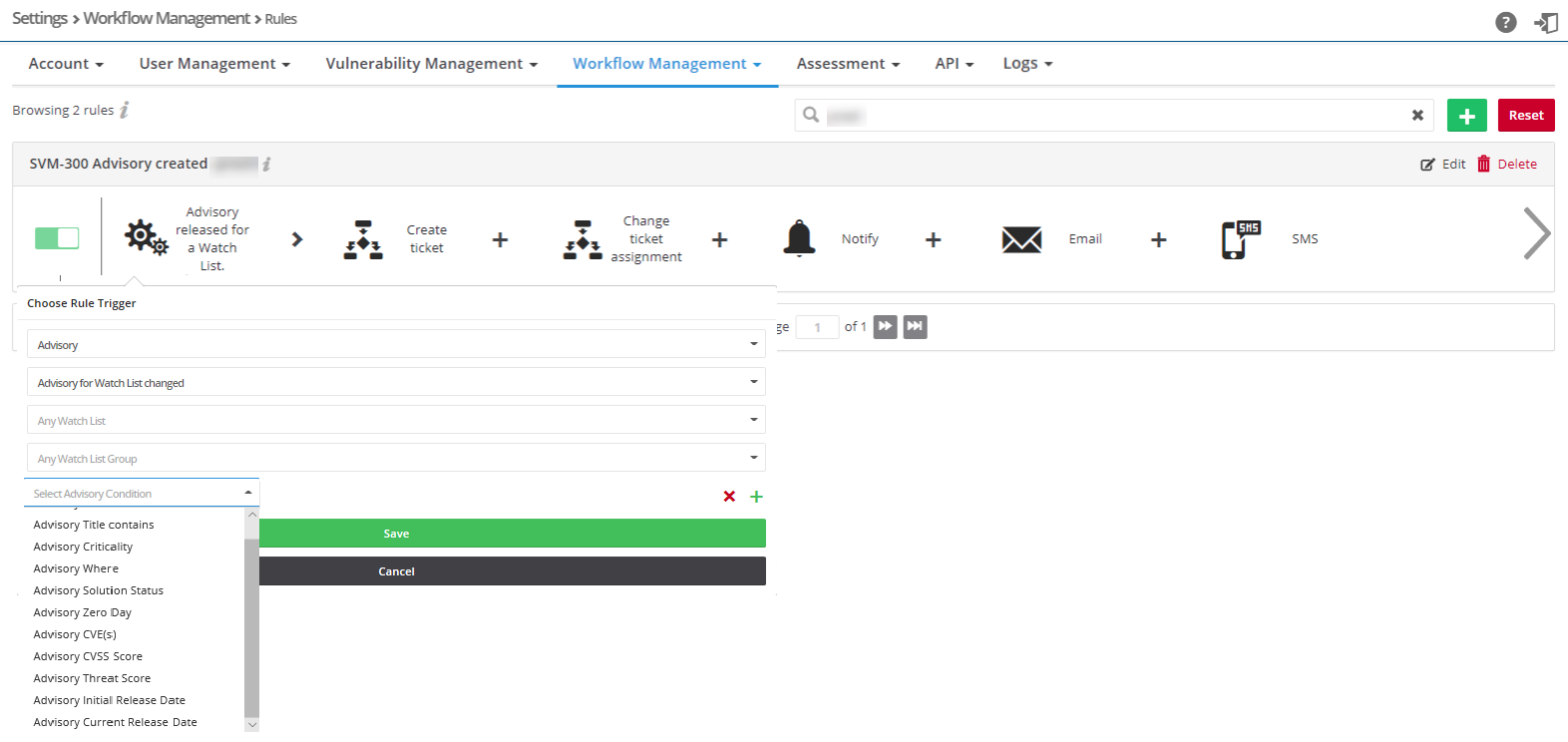Click Settings in the breadcrumb

pyautogui.click(x=40, y=19)
